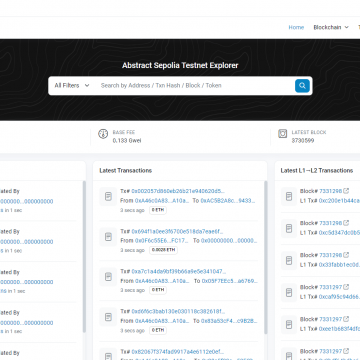
Task: Click block icon beside L1 Tx 0xee1b683f4dfc
Action: pos(289,324)
